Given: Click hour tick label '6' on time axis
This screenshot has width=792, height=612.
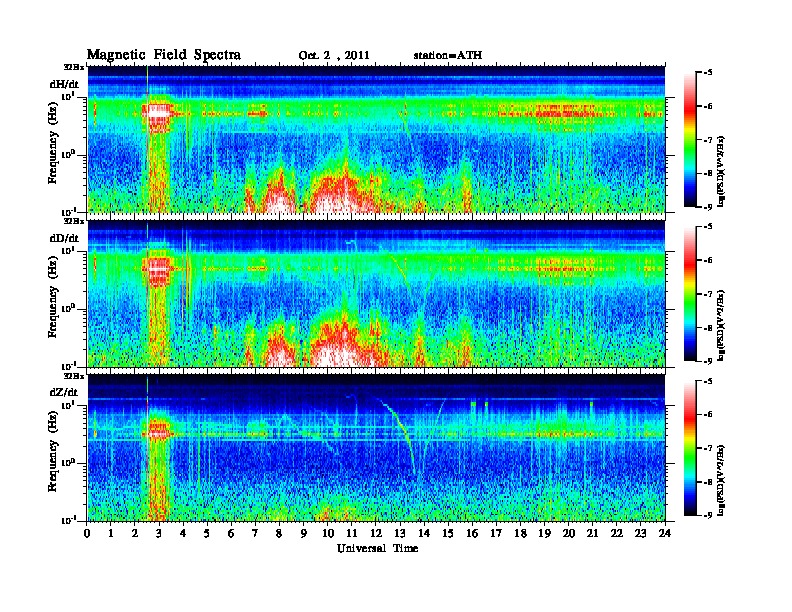Looking at the screenshot, I should tap(231, 533).
